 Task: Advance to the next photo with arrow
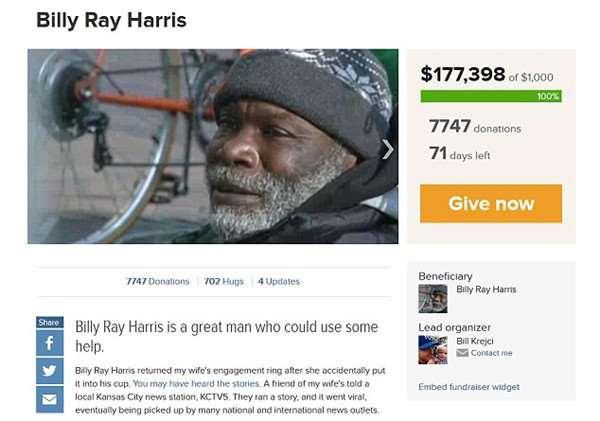tap(388, 149)
